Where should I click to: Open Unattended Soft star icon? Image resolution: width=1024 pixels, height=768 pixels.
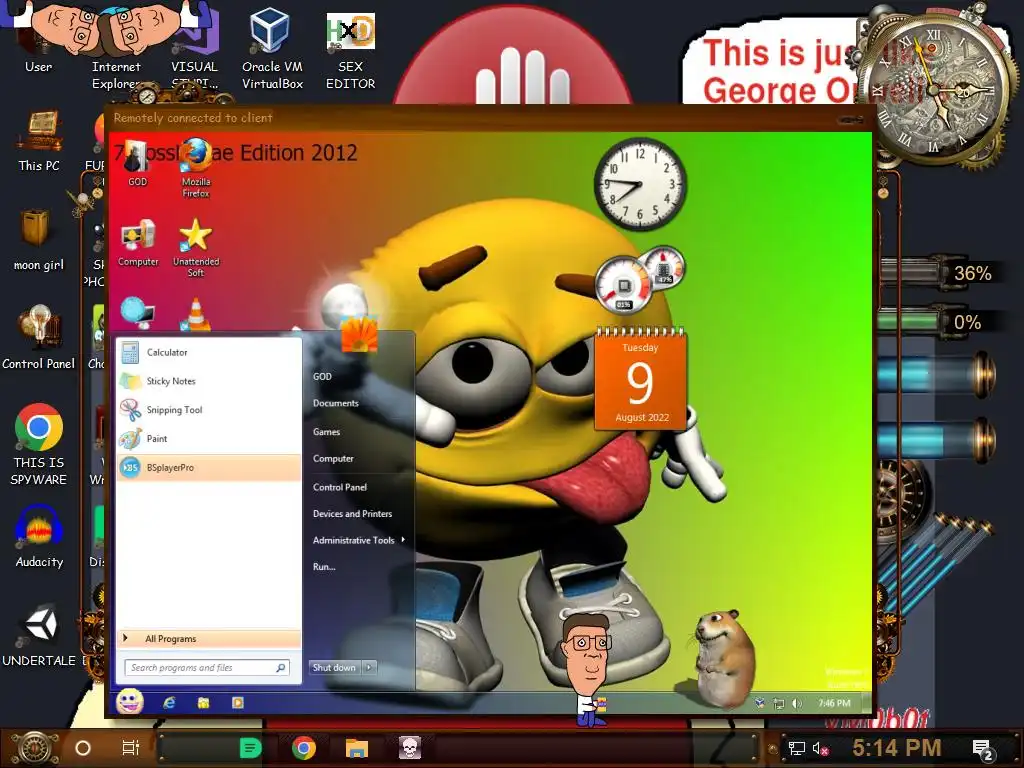[x=196, y=248]
